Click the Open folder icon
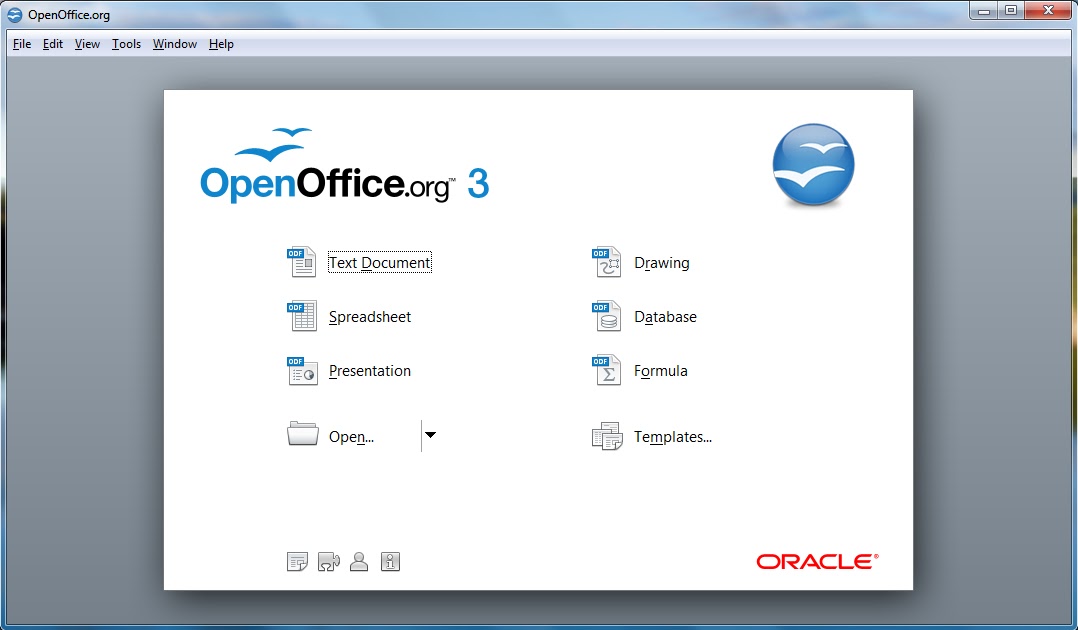The image size is (1078, 630). click(302, 435)
